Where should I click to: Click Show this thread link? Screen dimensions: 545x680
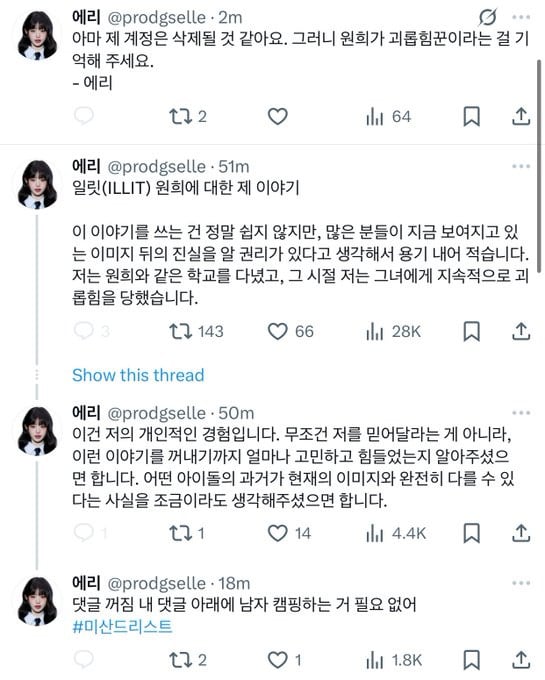(x=138, y=375)
